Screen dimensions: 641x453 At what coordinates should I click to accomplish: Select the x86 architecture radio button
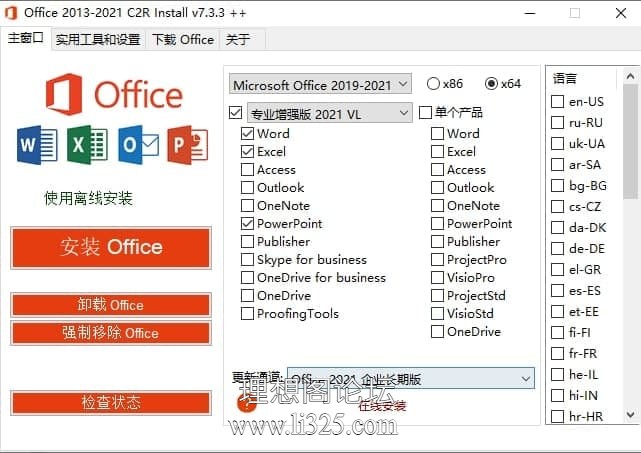coord(433,84)
